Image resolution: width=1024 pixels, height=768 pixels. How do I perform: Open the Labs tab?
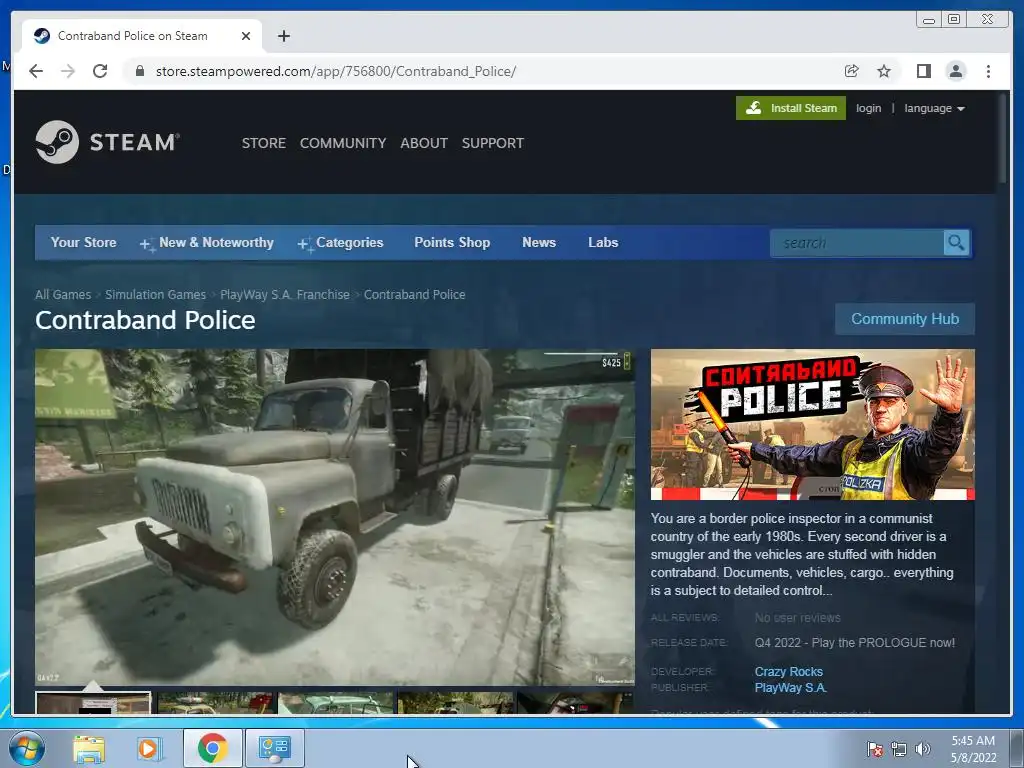pos(603,242)
